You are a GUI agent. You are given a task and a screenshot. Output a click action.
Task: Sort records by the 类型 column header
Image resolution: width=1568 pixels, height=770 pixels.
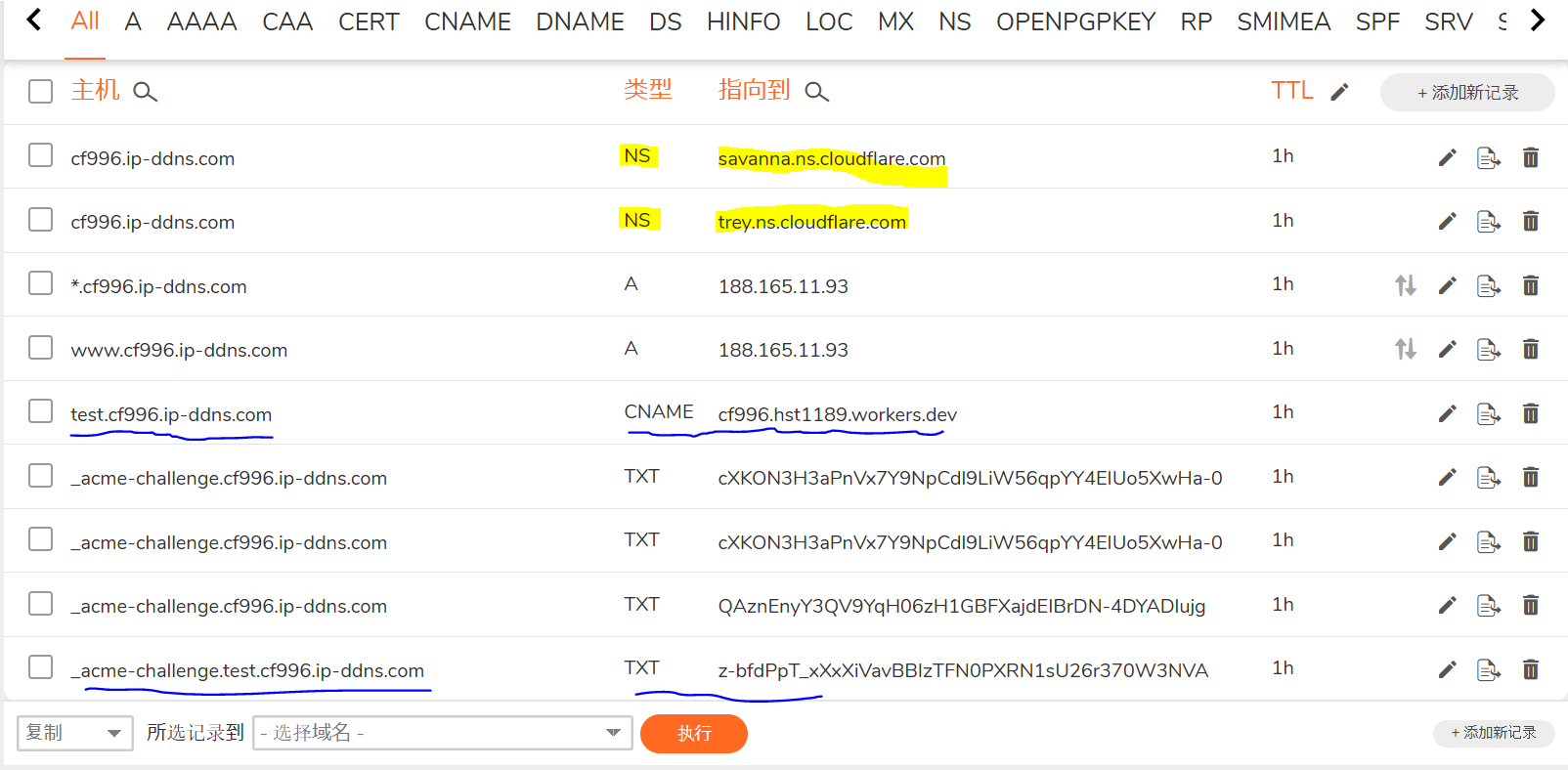click(647, 90)
